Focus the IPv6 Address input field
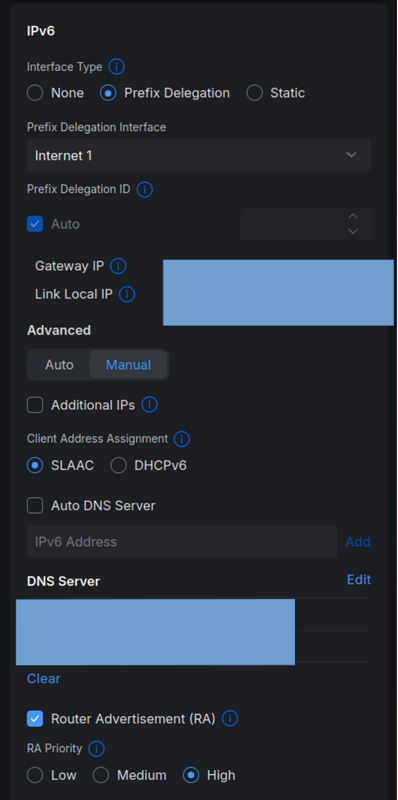Viewport: 398px width, 800px height. (182, 542)
